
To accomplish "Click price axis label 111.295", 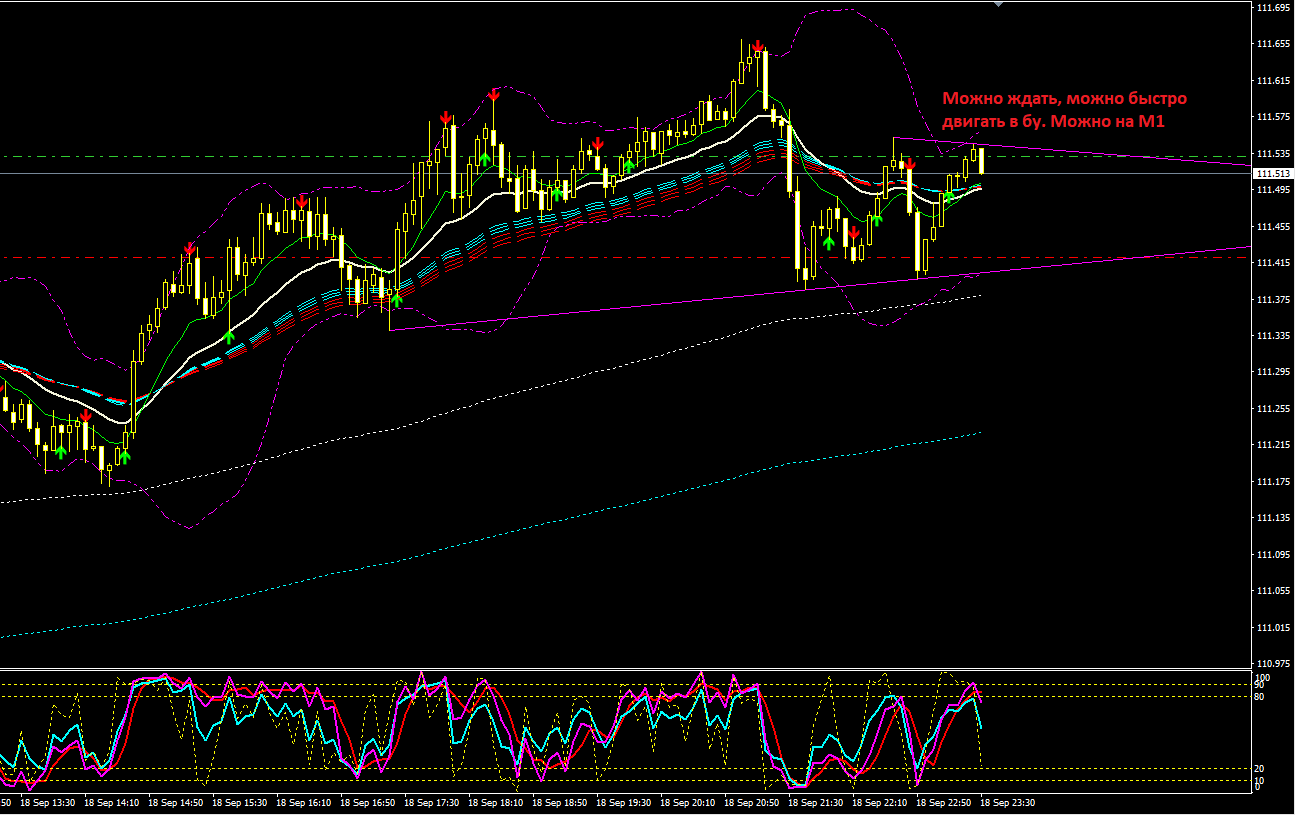I will tap(1273, 372).
